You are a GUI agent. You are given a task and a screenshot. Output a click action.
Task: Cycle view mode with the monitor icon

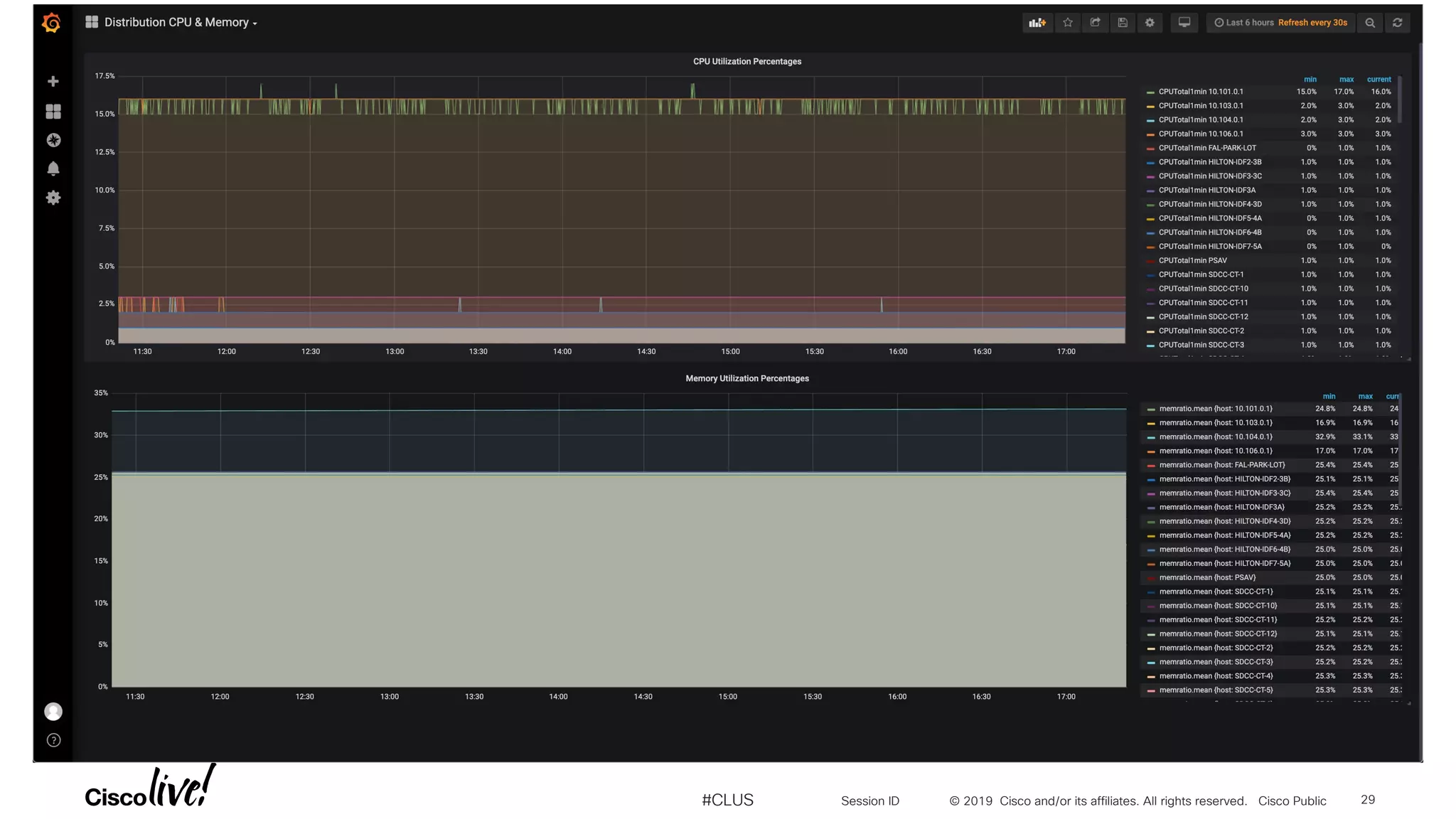click(x=1184, y=23)
